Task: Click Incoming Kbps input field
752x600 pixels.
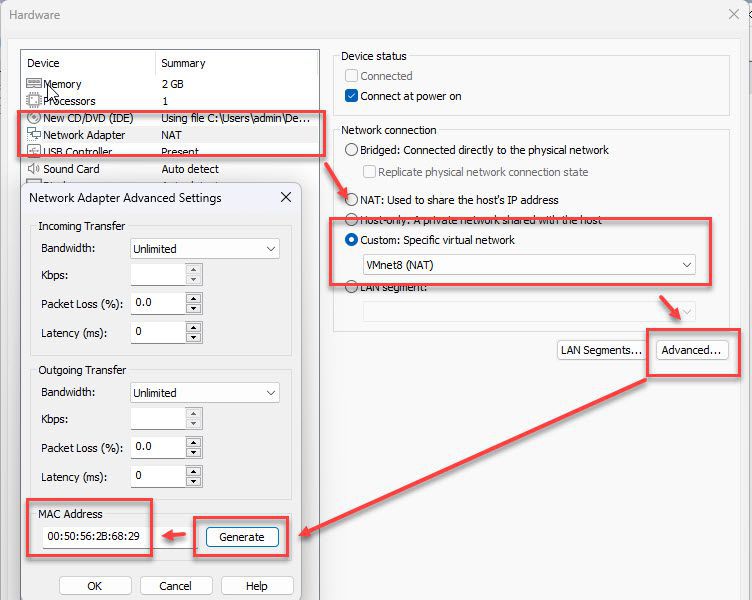Action: 158,275
